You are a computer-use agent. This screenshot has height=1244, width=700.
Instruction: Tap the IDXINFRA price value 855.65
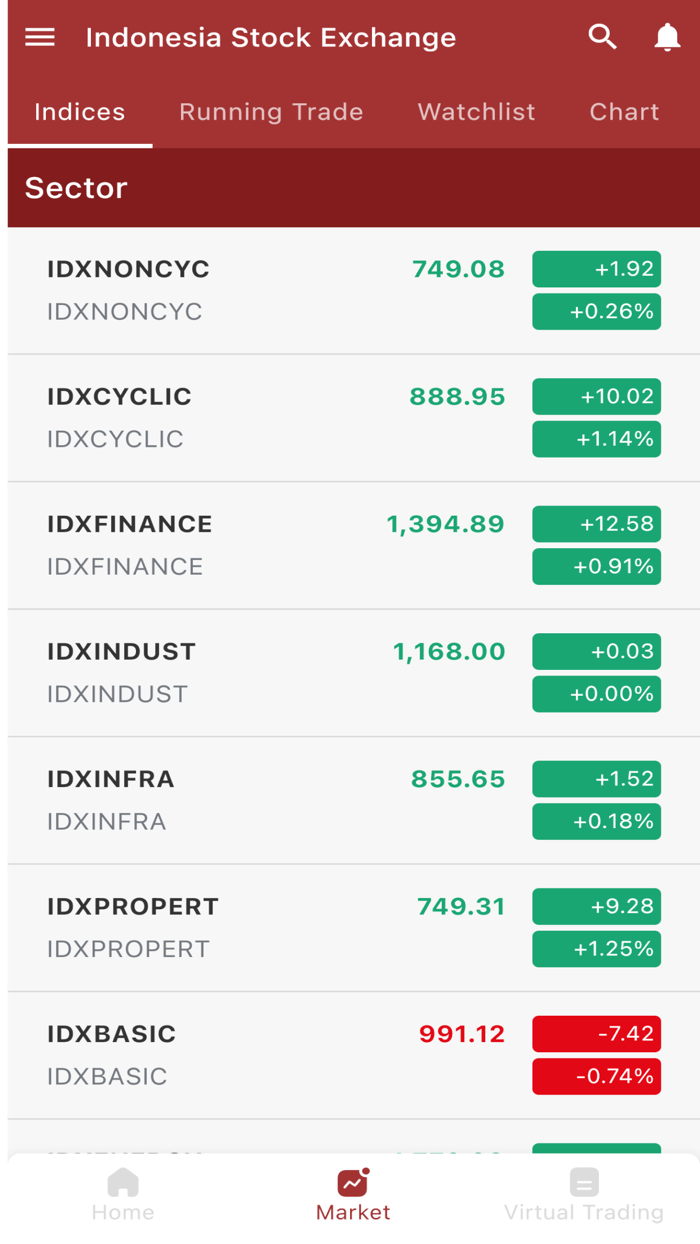457,779
